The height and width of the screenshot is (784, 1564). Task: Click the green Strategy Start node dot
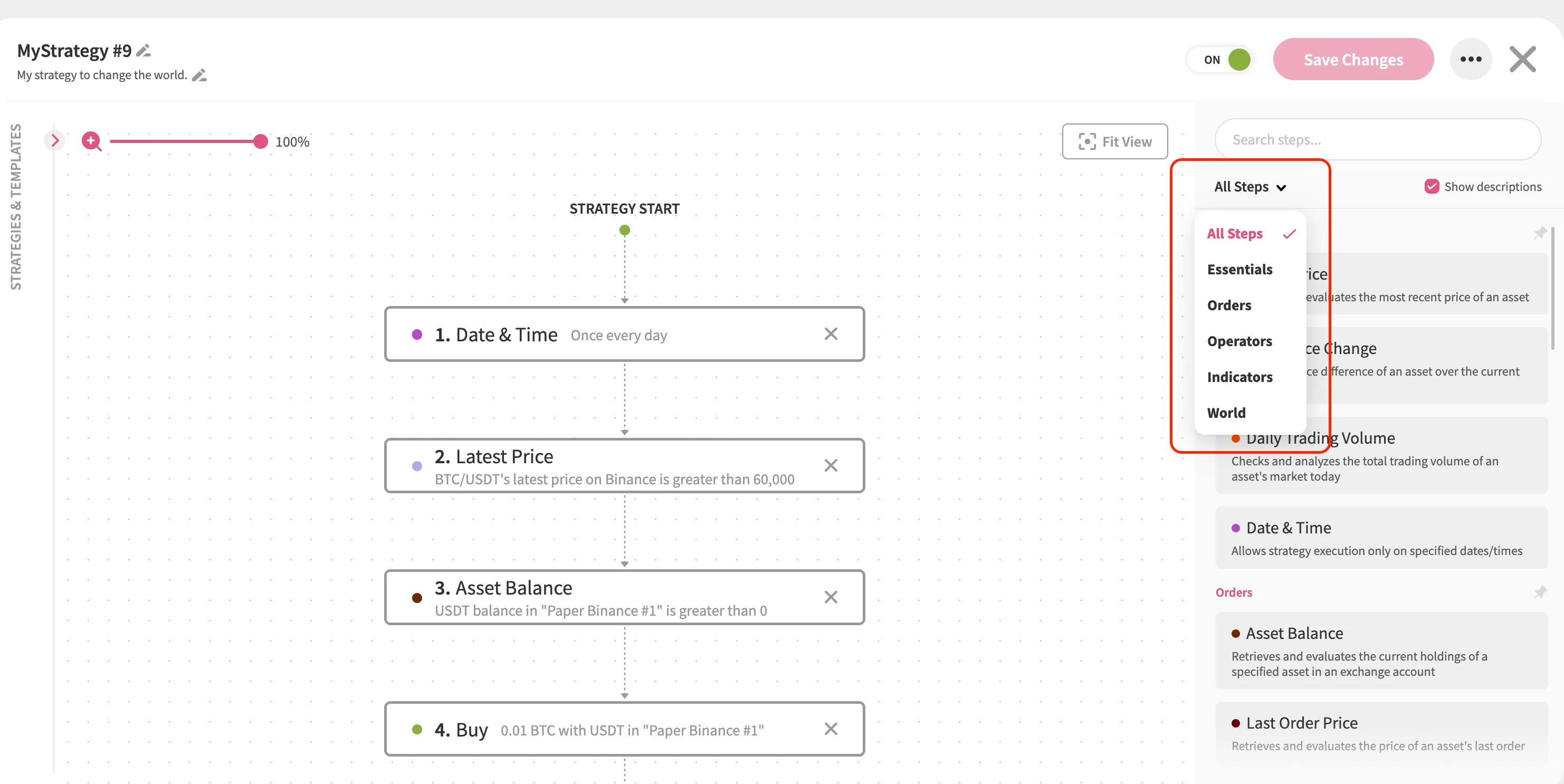tap(624, 231)
